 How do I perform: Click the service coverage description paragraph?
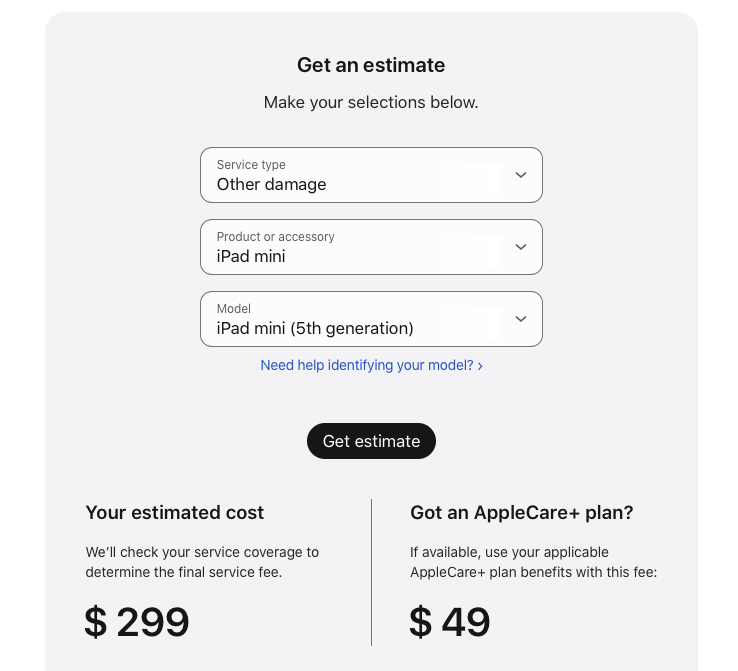click(x=202, y=562)
